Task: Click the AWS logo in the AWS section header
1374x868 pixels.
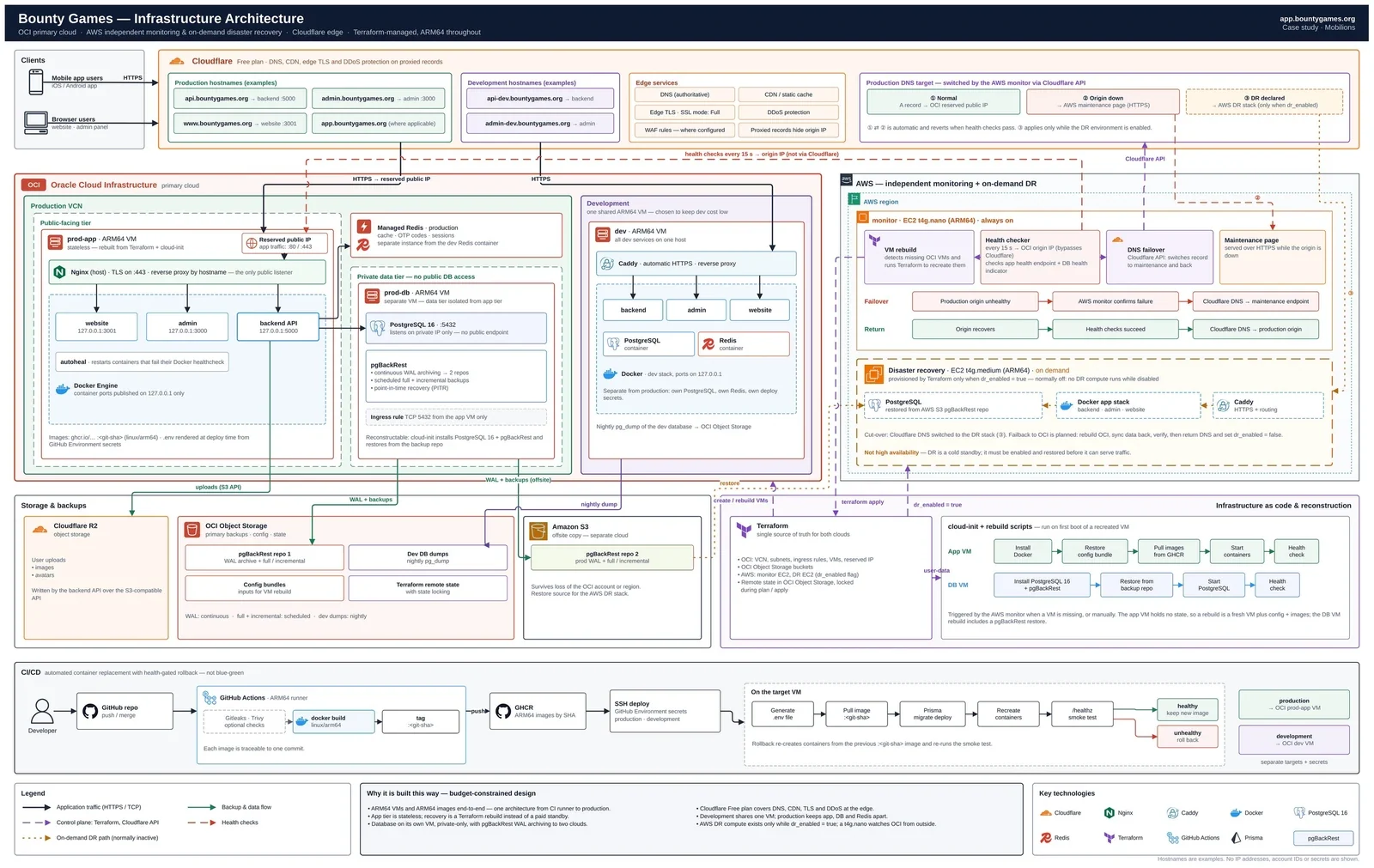Action: 846,180
